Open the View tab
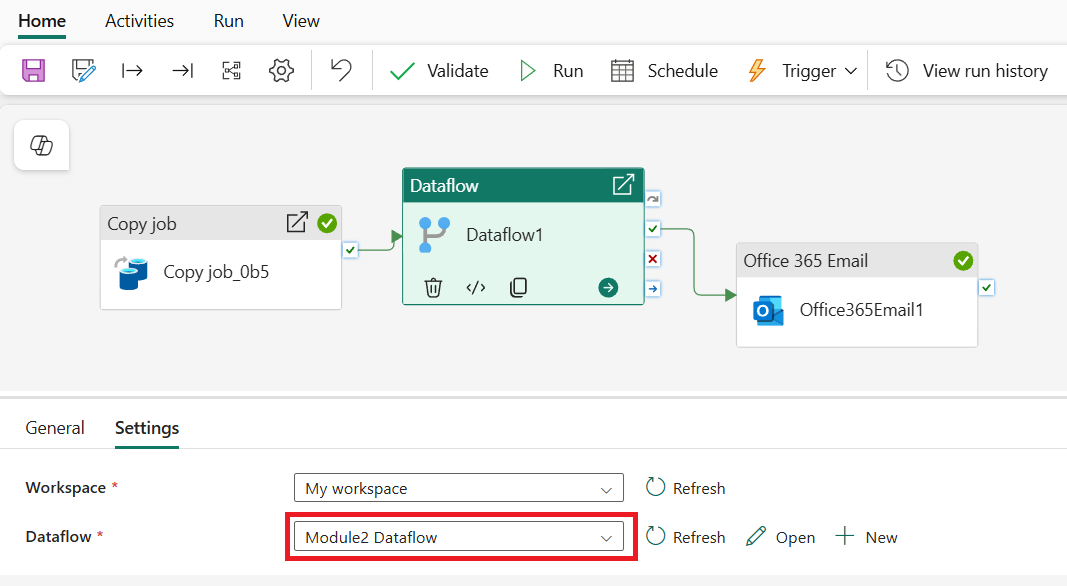Image resolution: width=1067 pixels, height=586 pixels. coord(301,21)
